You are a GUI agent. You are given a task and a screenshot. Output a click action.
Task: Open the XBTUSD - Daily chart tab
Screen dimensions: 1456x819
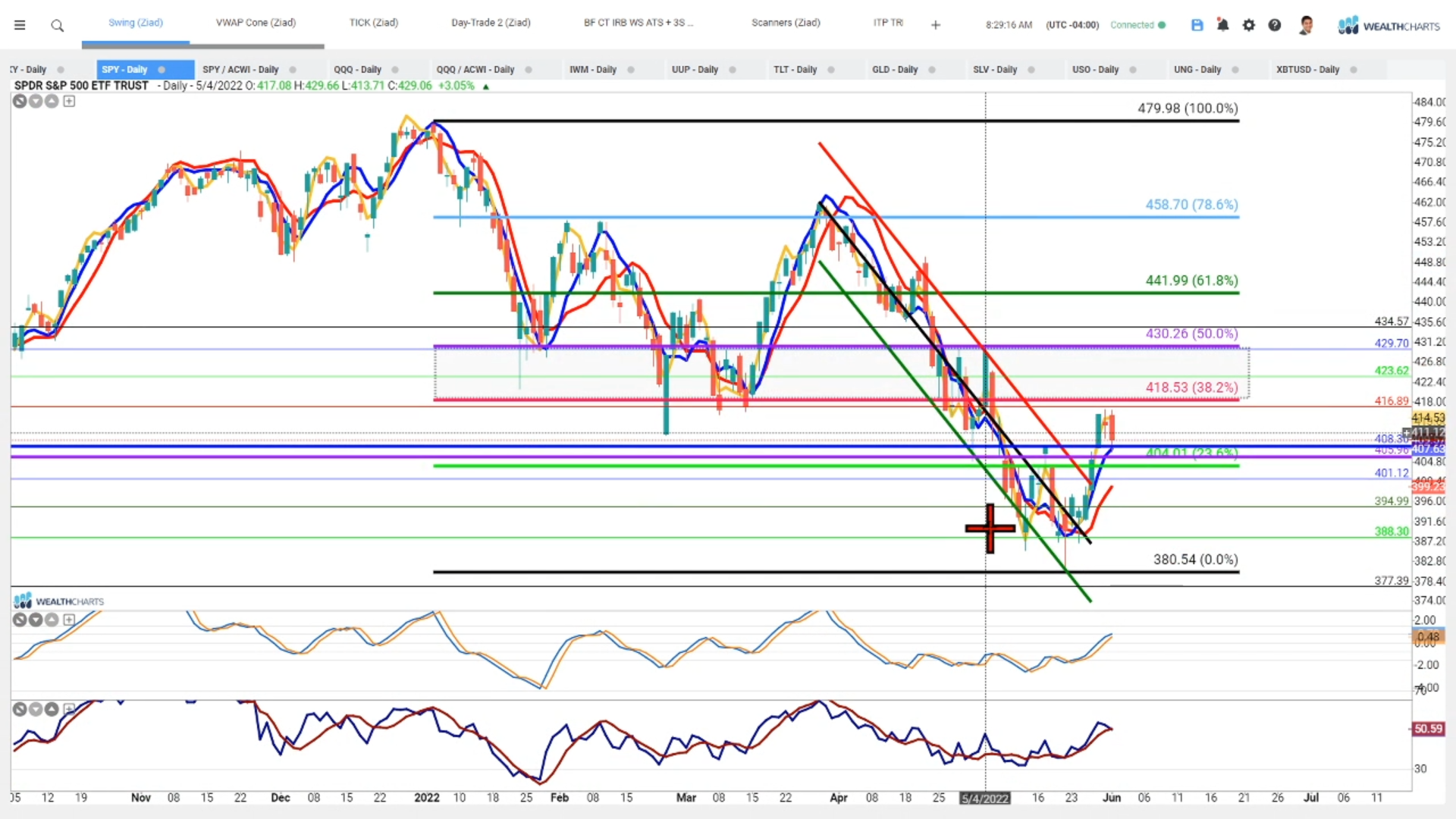click(x=1307, y=70)
